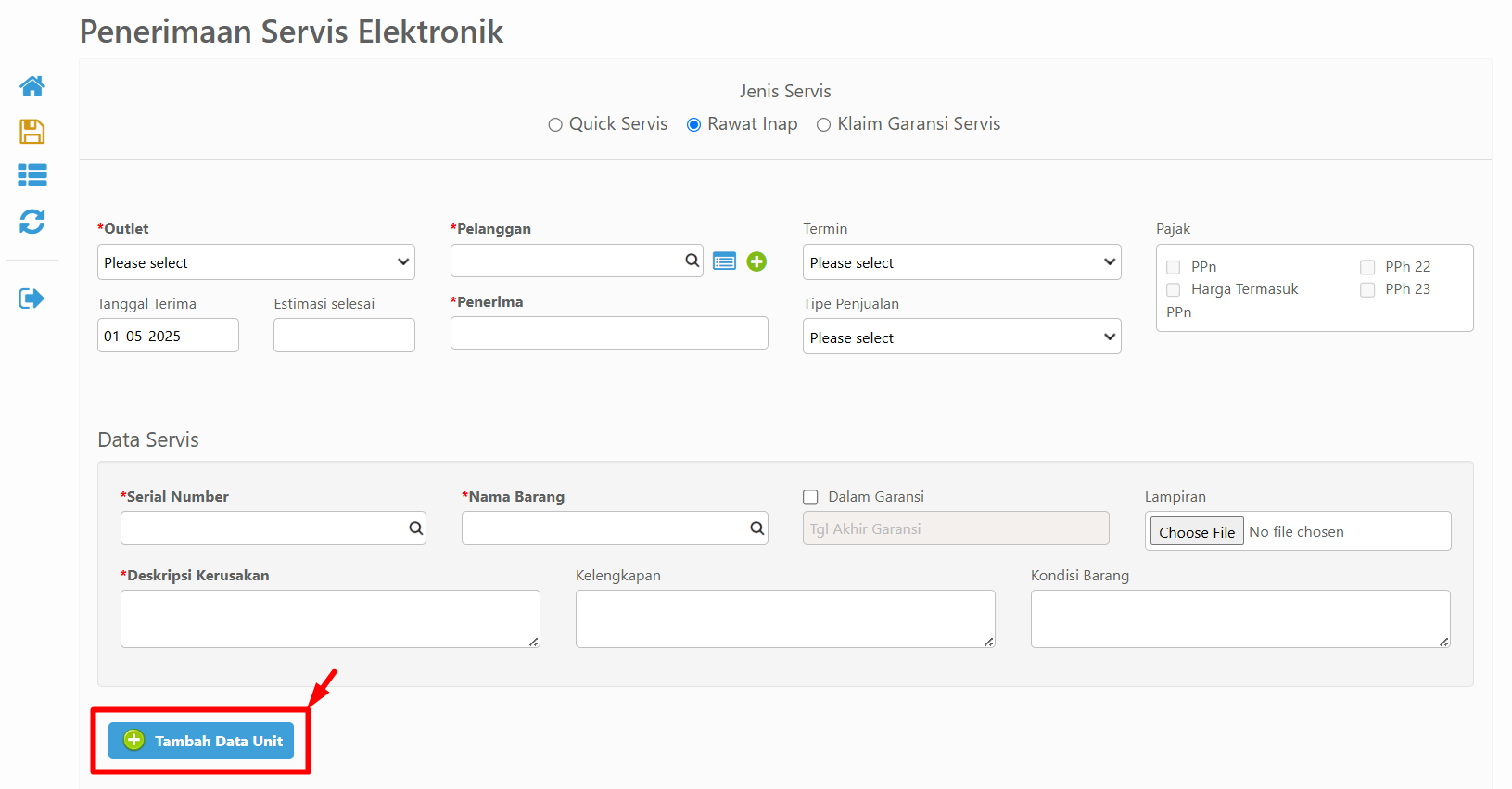Click the Tanggal Terima date field
This screenshot has width=1512, height=789.
coord(168,336)
